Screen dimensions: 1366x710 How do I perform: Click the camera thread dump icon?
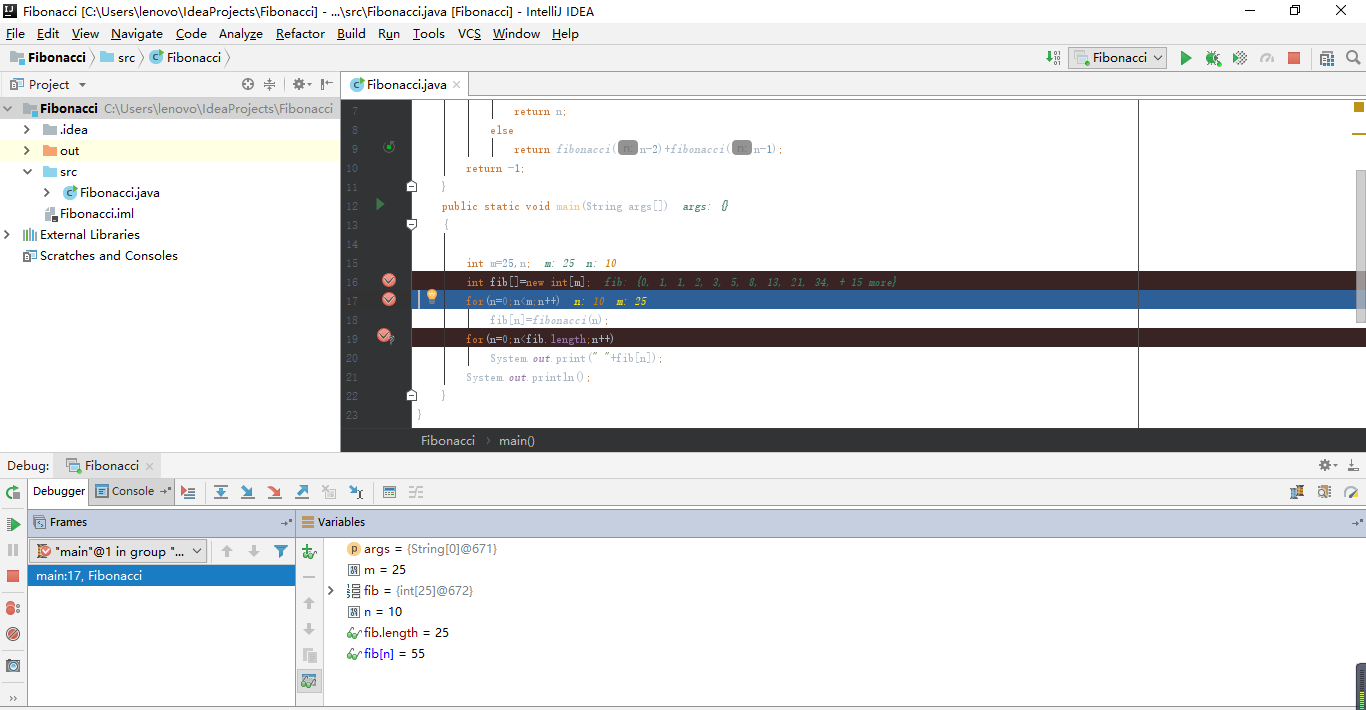tap(13, 666)
